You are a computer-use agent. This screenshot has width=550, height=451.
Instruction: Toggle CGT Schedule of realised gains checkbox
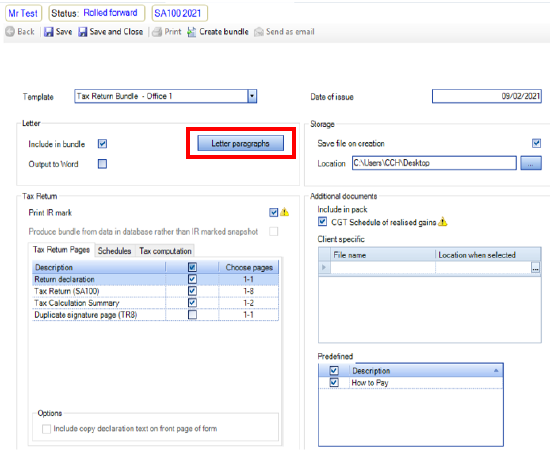[x=322, y=222]
